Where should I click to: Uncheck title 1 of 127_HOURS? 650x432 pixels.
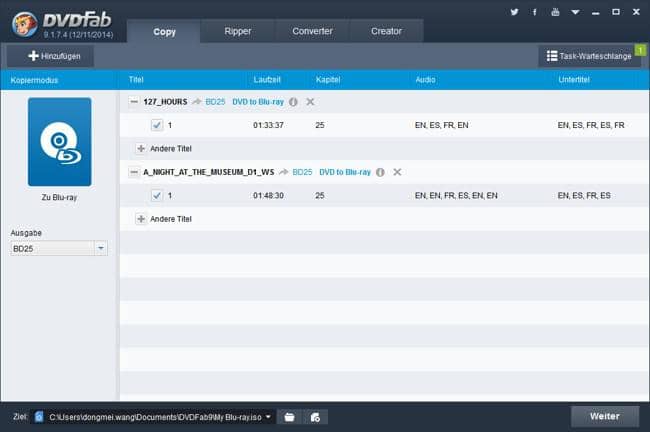tap(157, 125)
